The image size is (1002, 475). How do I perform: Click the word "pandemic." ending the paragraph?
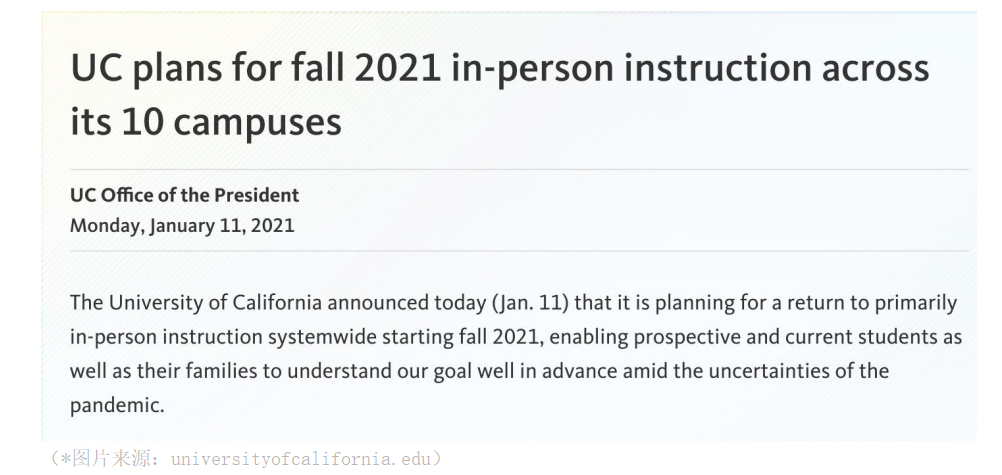(117, 406)
